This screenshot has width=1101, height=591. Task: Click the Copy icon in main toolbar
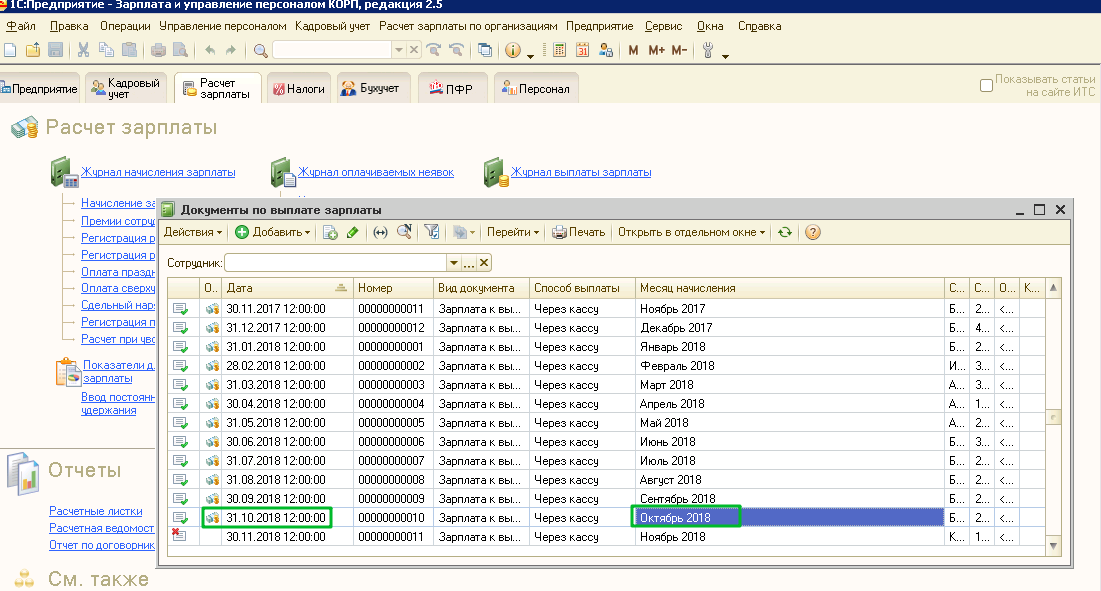point(106,50)
